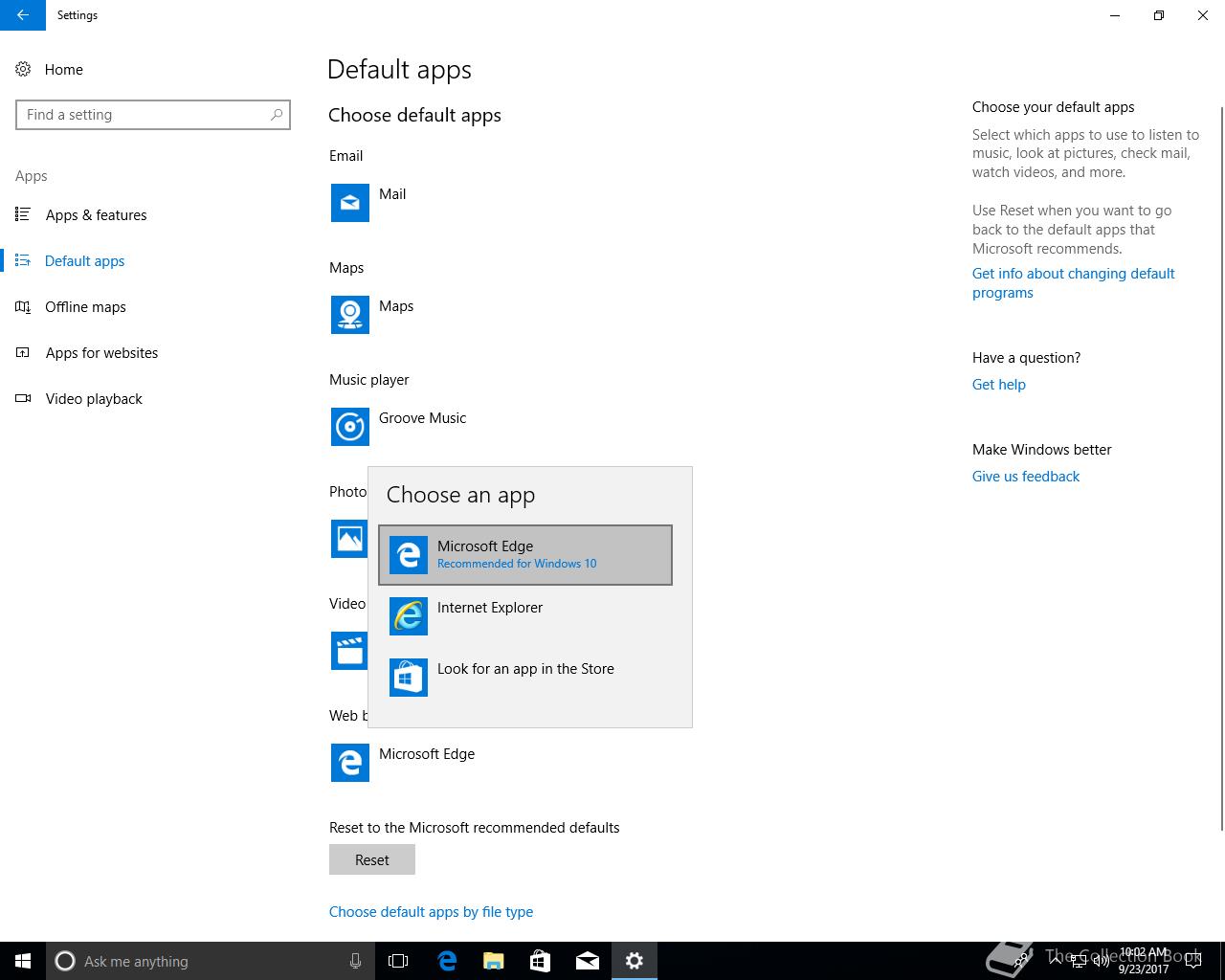Open Choose default apps by file type
1225x980 pixels.
tap(431, 912)
